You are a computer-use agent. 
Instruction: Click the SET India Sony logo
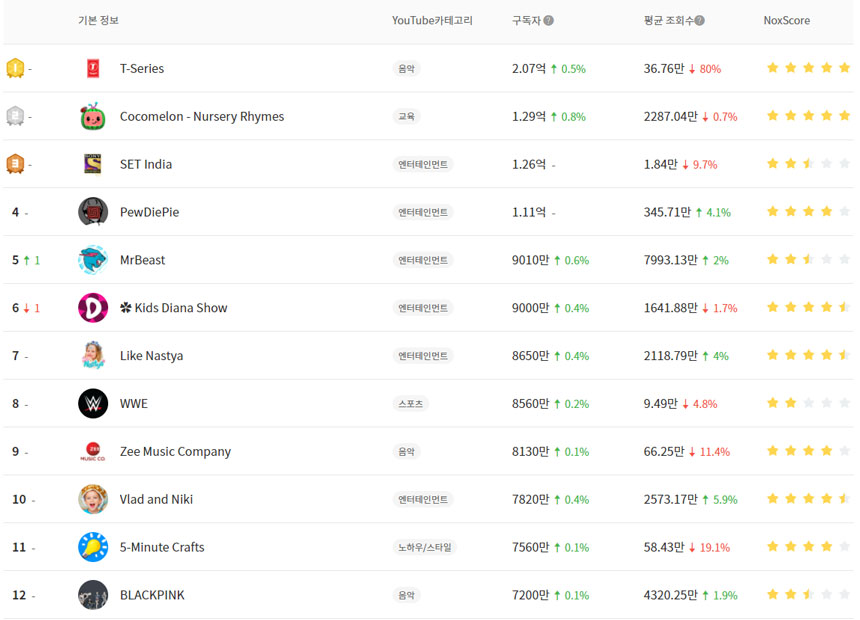click(93, 164)
